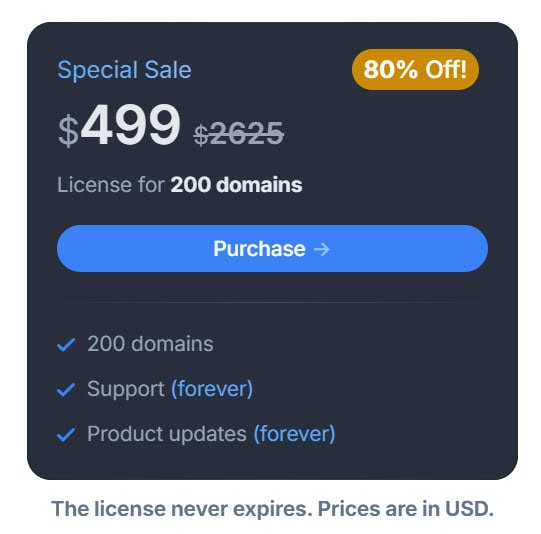The width and height of the screenshot is (541, 534).
Task: Click the checkmark beside Support
Action: (x=66, y=389)
